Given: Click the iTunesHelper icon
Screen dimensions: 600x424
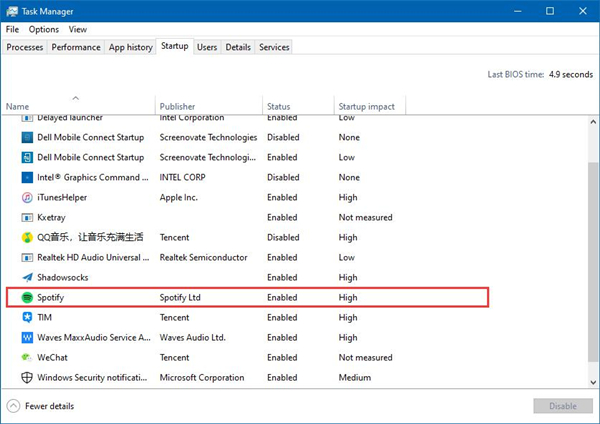Looking at the screenshot, I should [x=27, y=197].
